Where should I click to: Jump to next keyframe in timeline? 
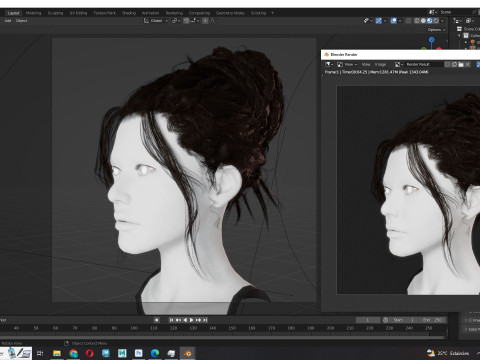pos(199,320)
